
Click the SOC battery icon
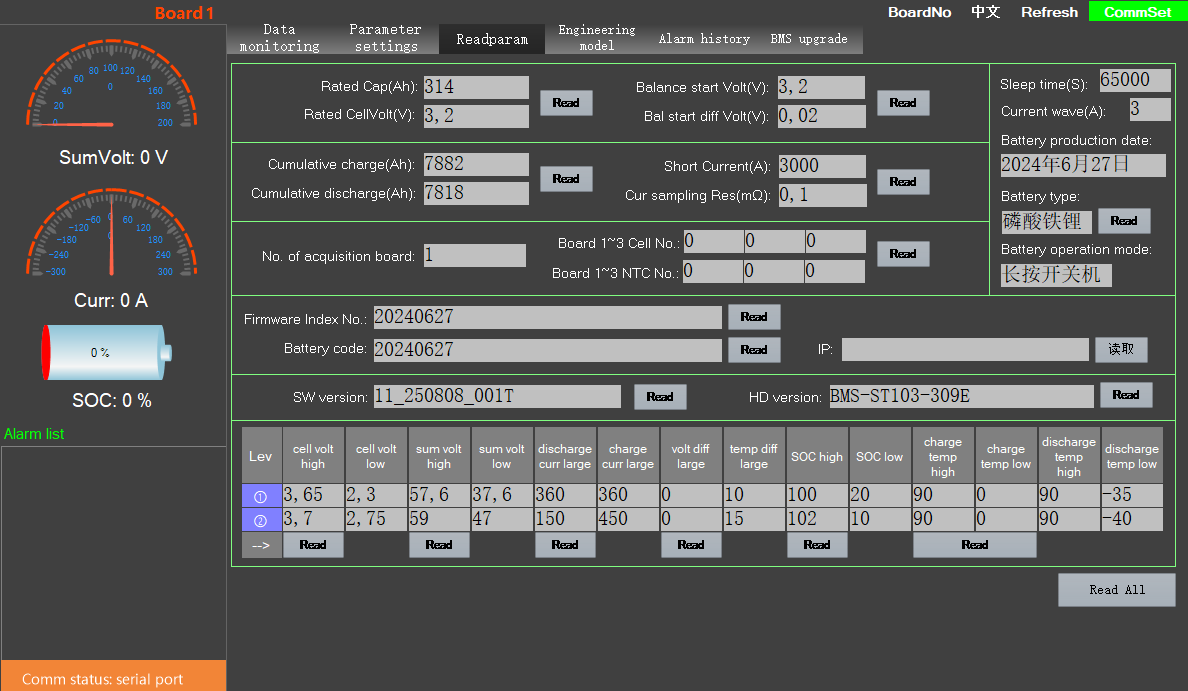click(x=106, y=352)
